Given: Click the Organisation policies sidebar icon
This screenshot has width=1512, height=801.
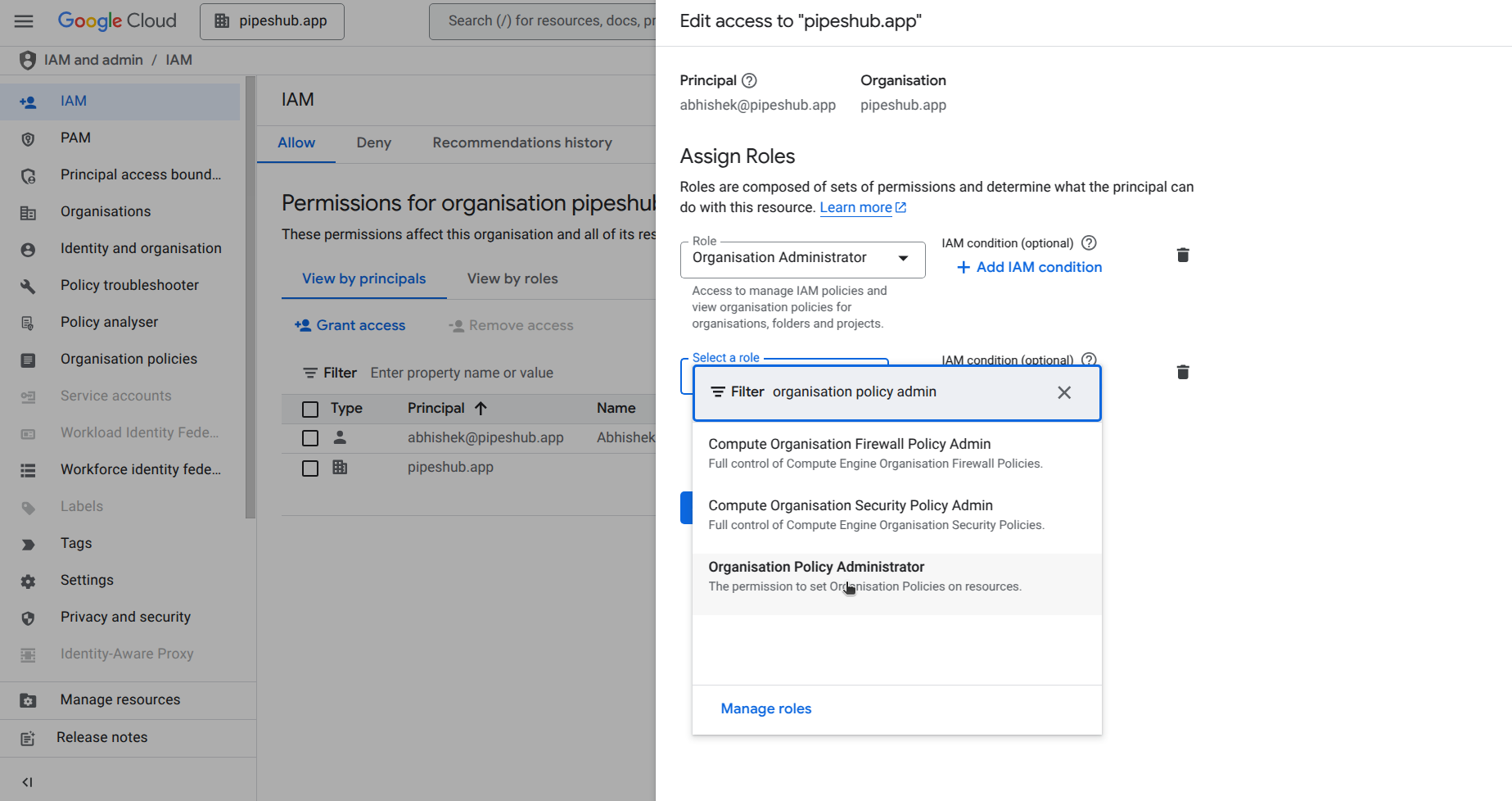Looking at the screenshot, I should 28,360.
